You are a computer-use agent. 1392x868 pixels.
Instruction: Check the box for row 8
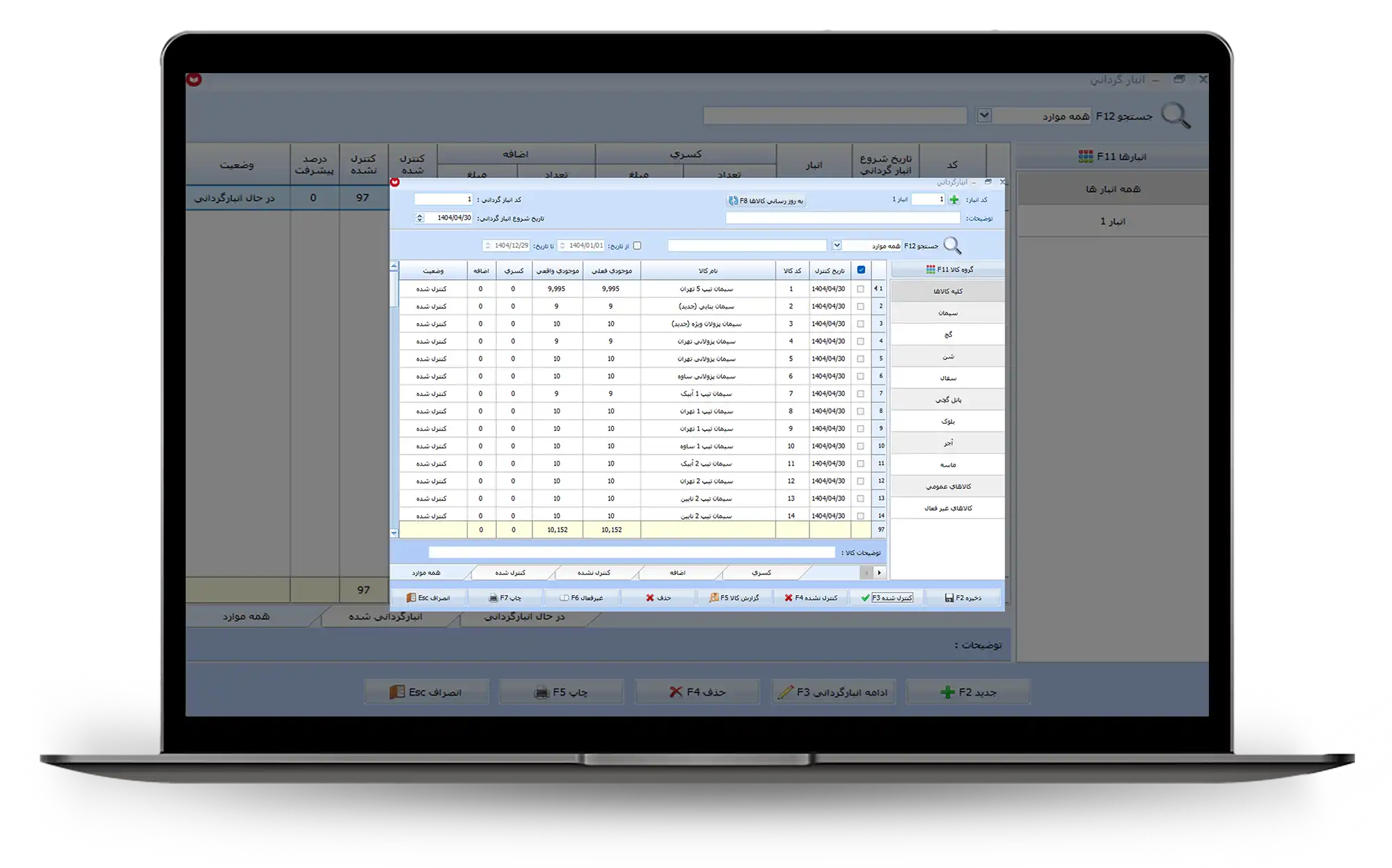tap(861, 411)
